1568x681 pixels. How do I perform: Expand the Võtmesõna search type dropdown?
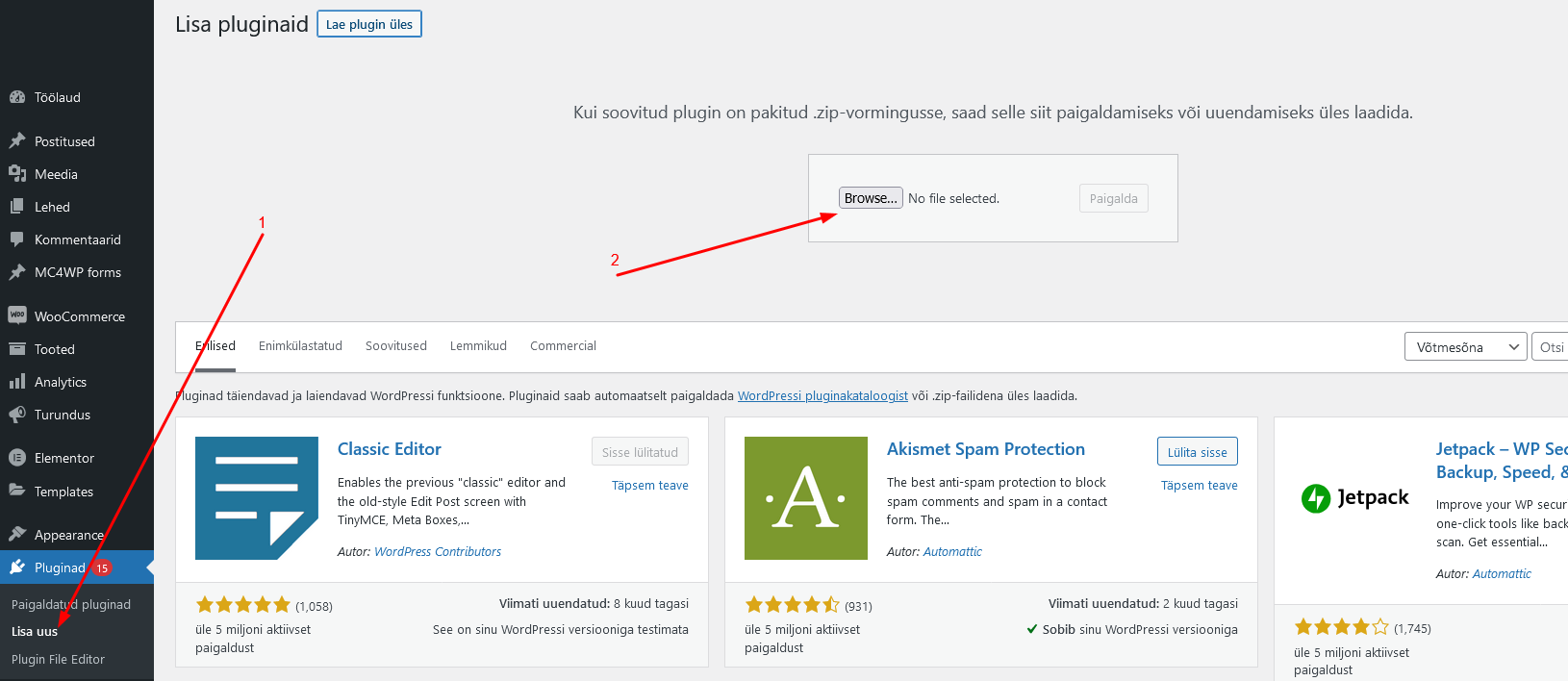coord(1465,347)
